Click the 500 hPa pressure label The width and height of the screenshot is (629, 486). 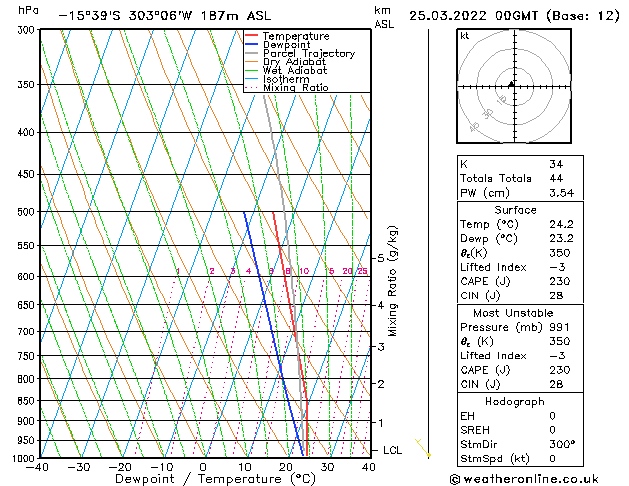[x=26, y=212]
